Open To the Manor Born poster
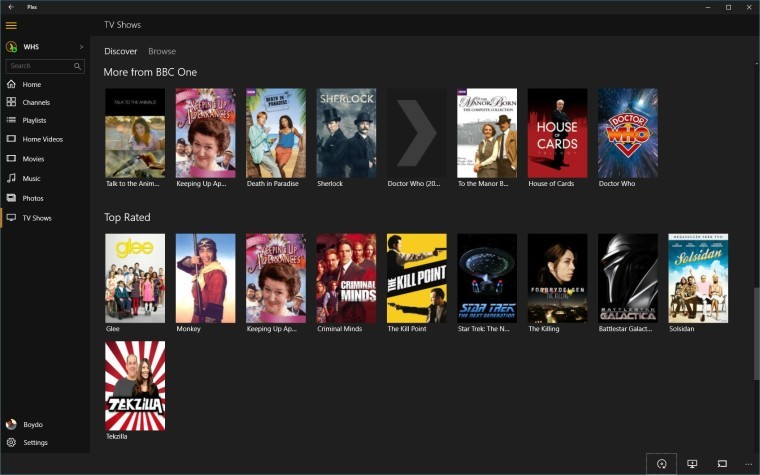 click(x=487, y=133)
